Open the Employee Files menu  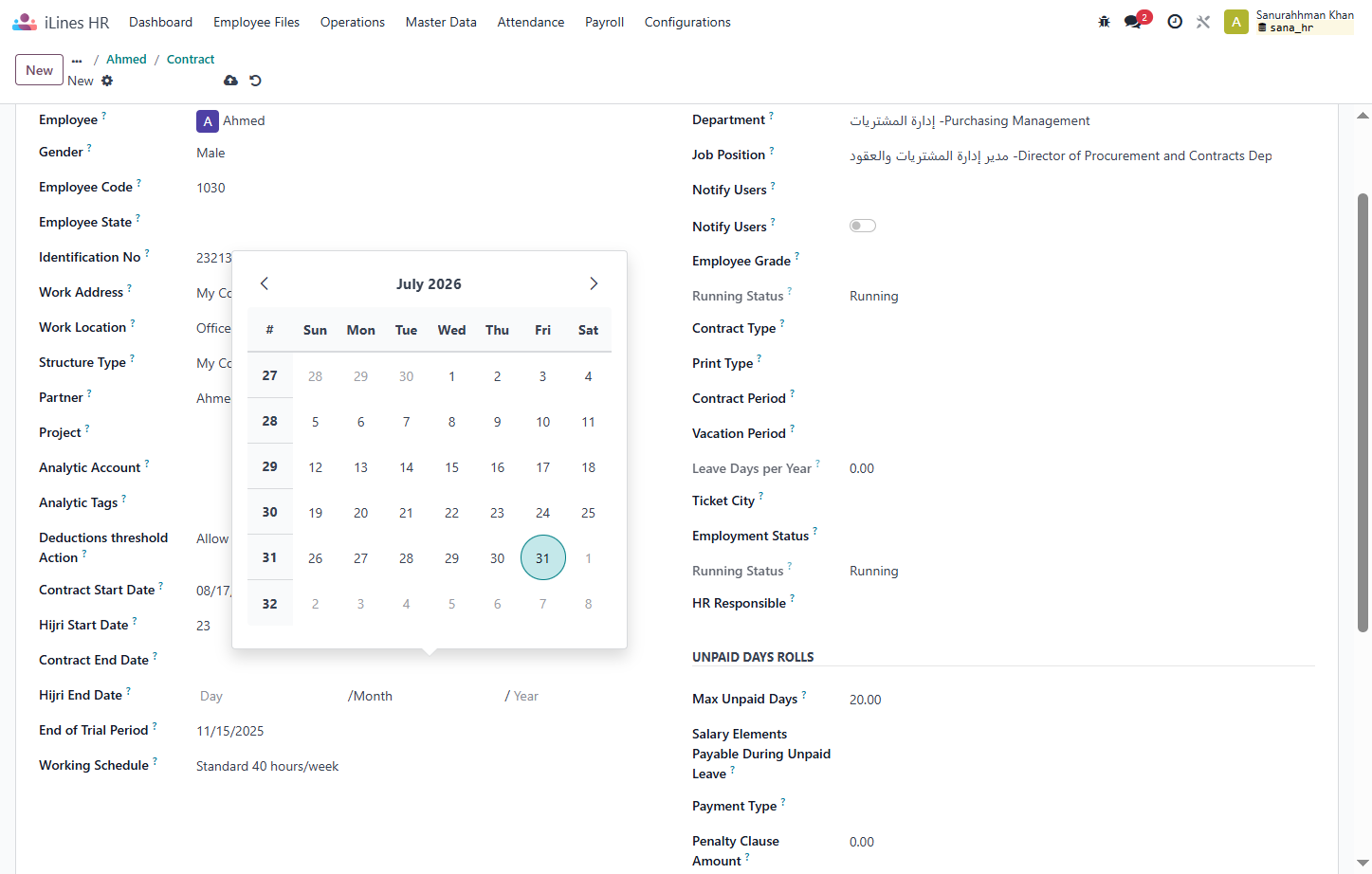256,22
